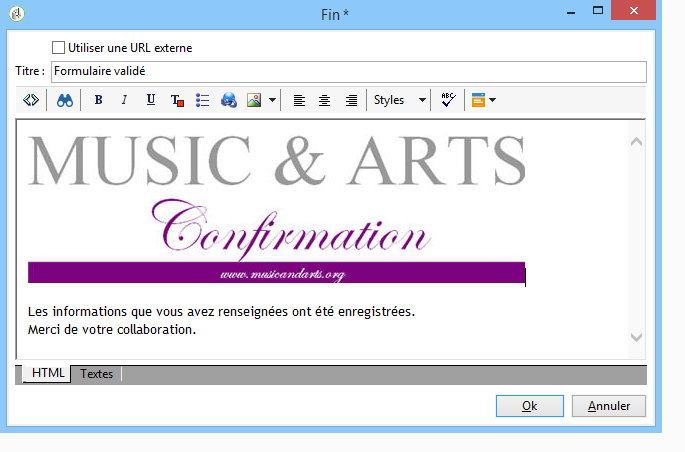Expand the display options dropdown arrow
Image resolution: width=685 pixels, height=452 pixels.
(x=493, y=100)
